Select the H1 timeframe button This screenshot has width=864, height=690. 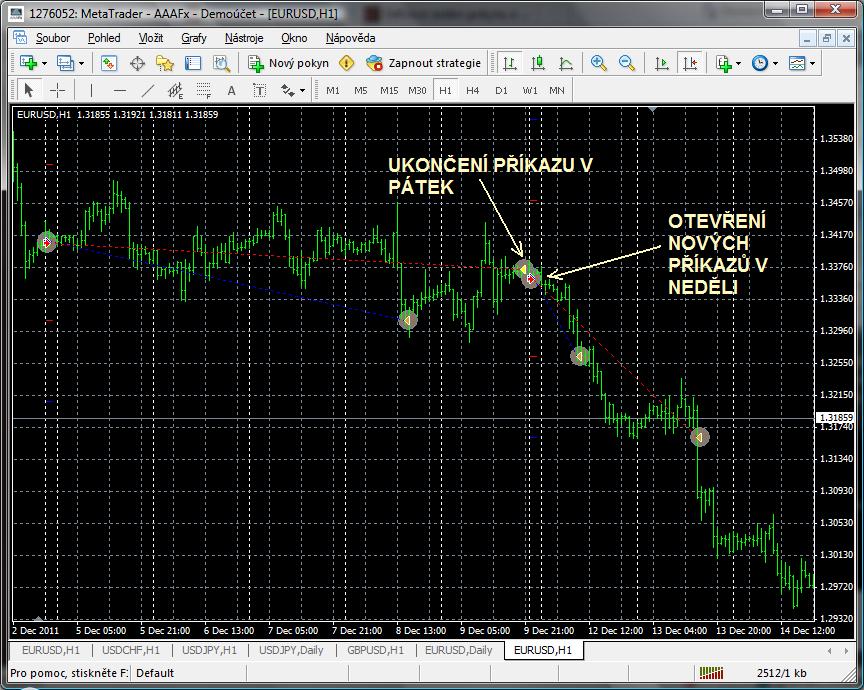pos(445,90)
